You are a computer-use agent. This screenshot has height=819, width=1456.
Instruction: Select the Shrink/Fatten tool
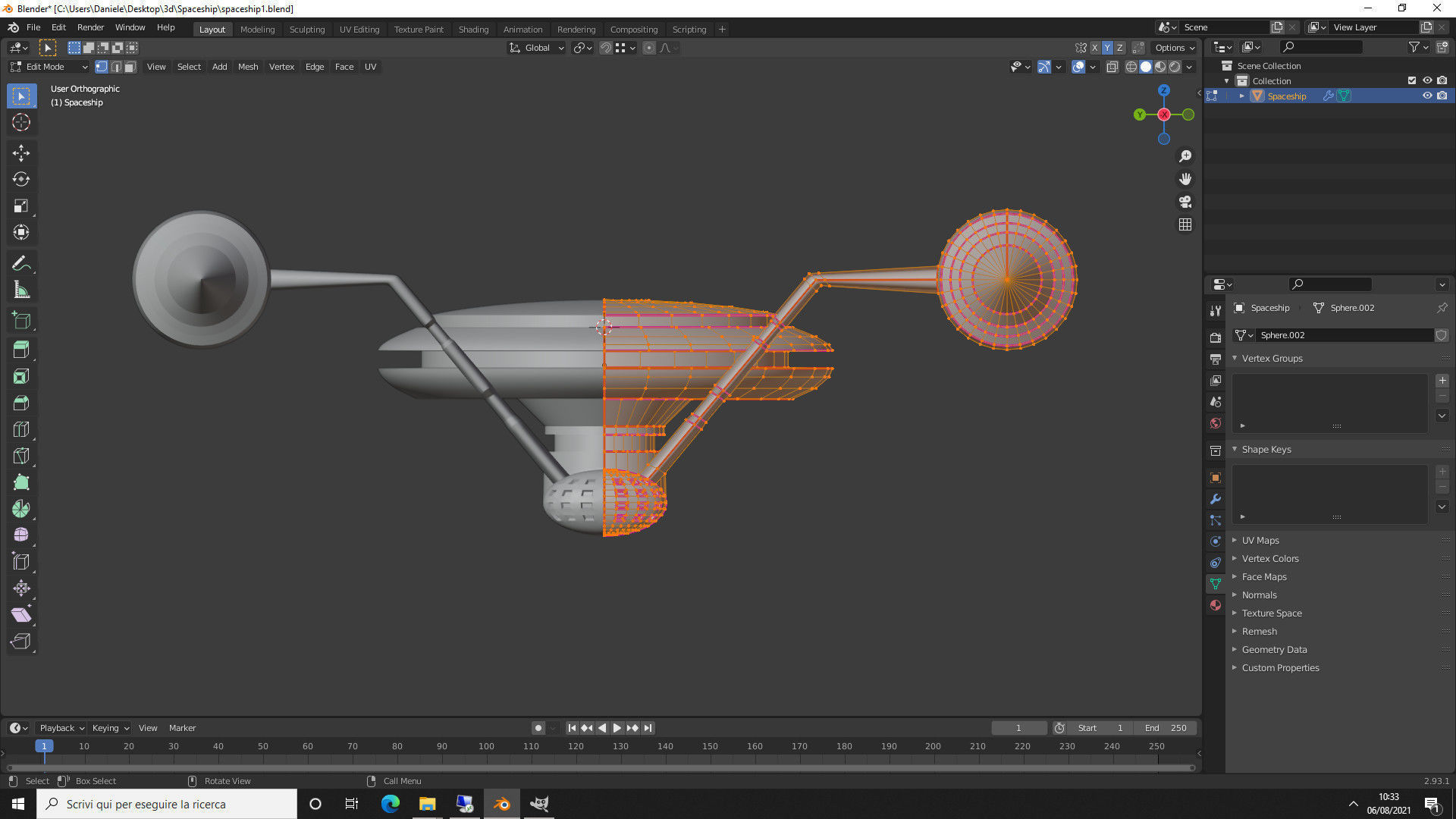pos(21,588)
